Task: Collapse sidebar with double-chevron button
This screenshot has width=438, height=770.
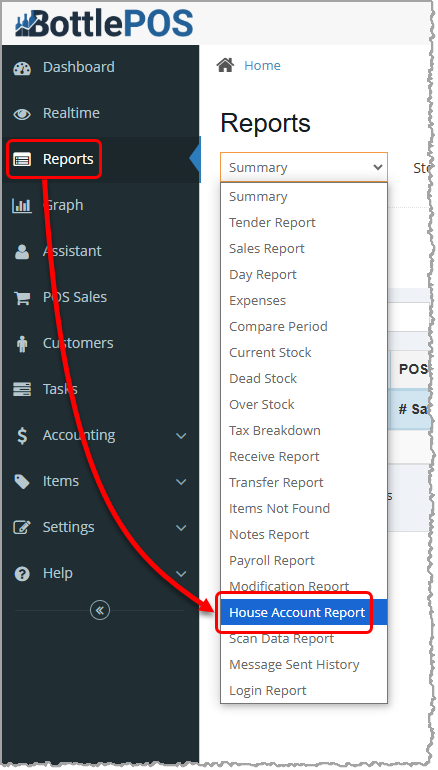Action: (100, 610)
